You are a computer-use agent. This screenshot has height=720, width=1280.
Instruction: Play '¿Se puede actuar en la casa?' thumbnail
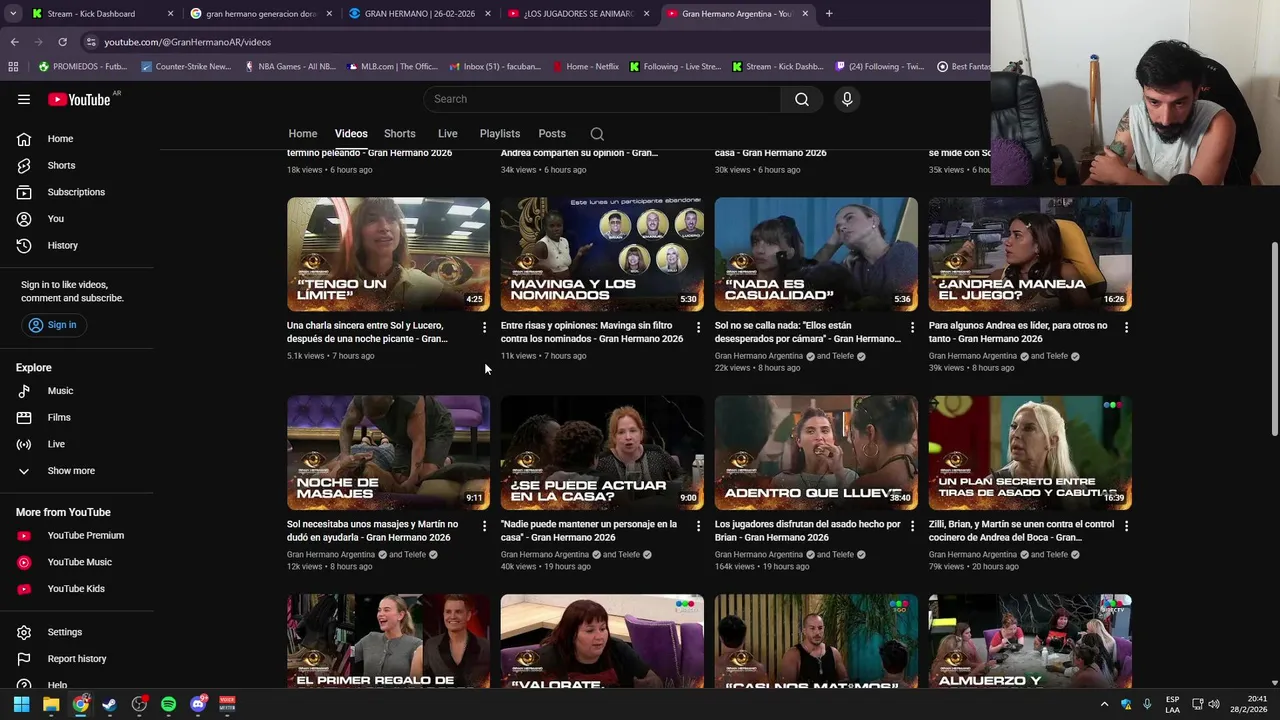click(x=602, y=453)
